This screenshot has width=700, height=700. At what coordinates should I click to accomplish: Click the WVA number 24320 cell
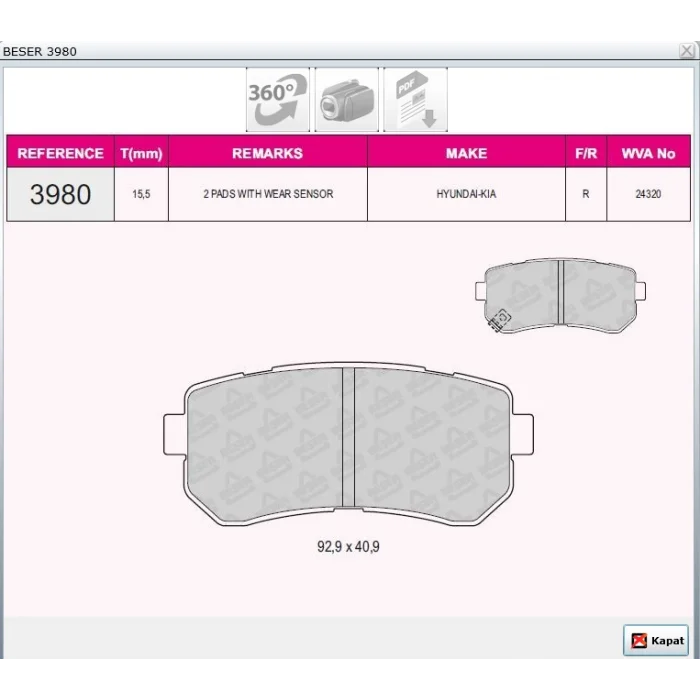tap(649, 194)
